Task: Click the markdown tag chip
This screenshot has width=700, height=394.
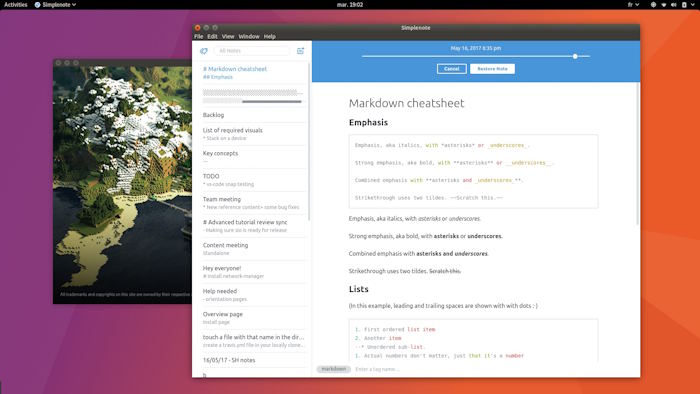Action: (x=333, y=369)
